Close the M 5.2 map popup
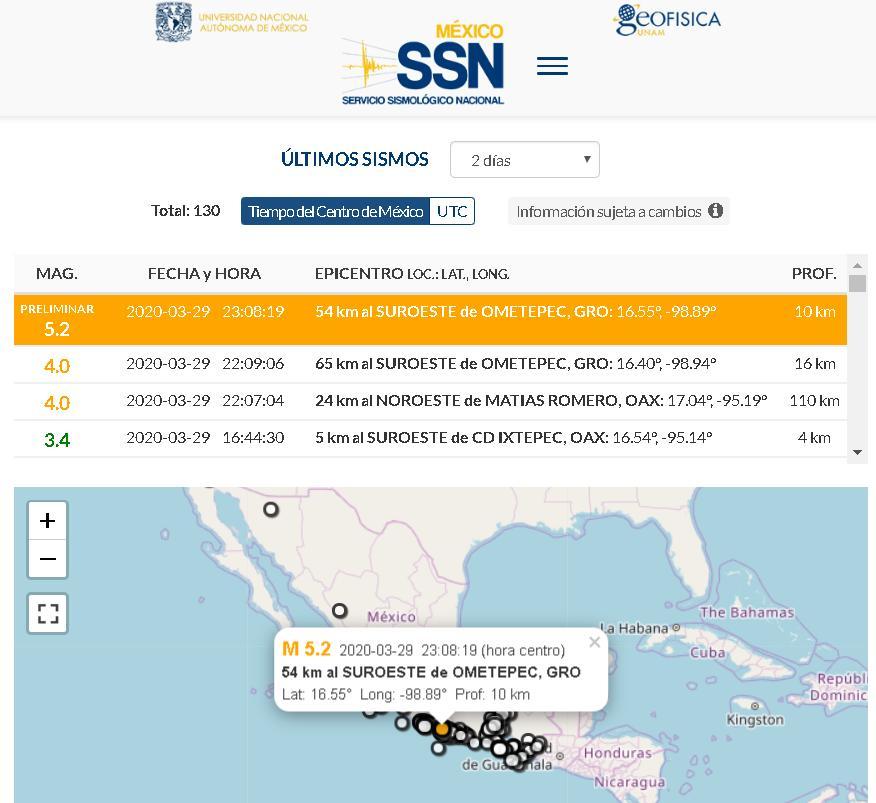This screenshot has width=876, height=803. [594, 643]
